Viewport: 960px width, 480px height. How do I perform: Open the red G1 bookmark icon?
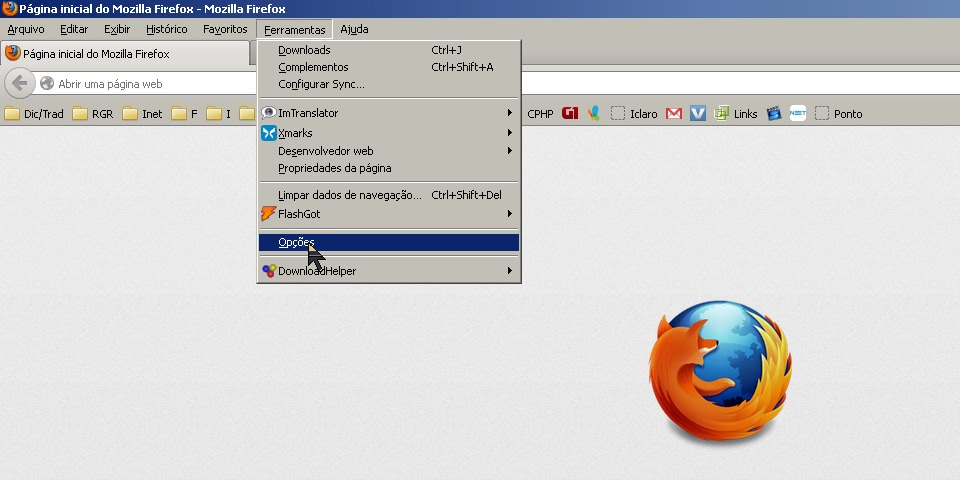(570, 114)
